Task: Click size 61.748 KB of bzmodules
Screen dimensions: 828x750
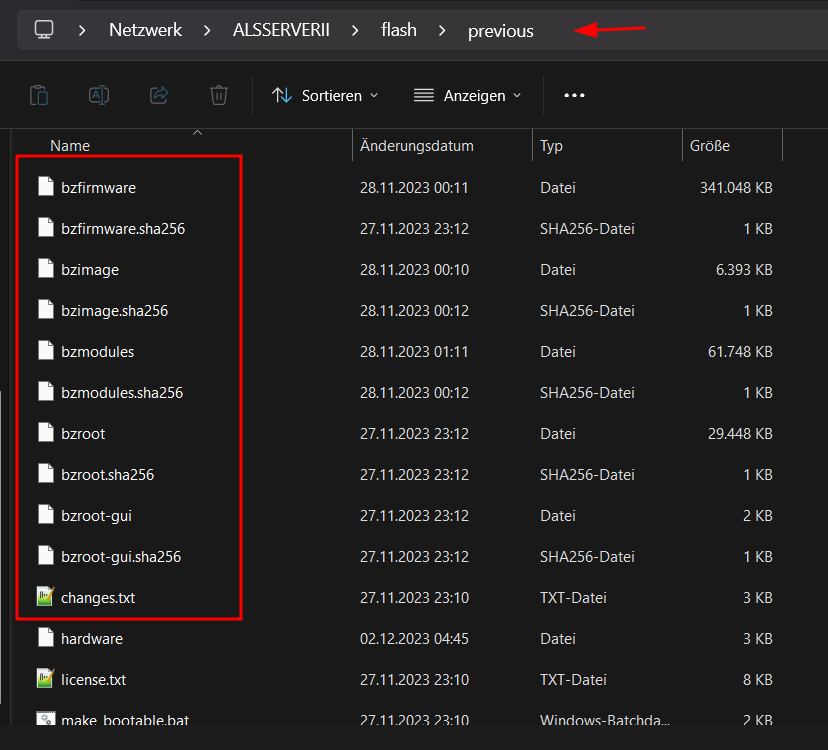Action: pos(740,352)
